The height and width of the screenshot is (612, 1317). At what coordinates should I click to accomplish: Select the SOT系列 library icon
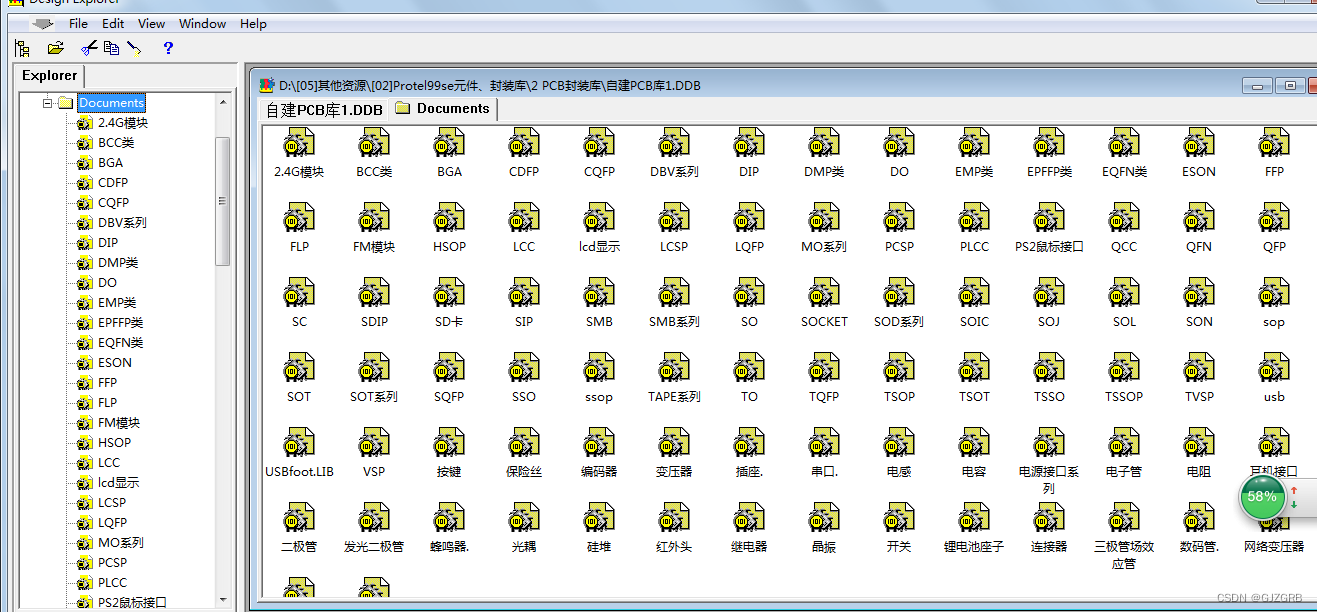click(374, 368)
